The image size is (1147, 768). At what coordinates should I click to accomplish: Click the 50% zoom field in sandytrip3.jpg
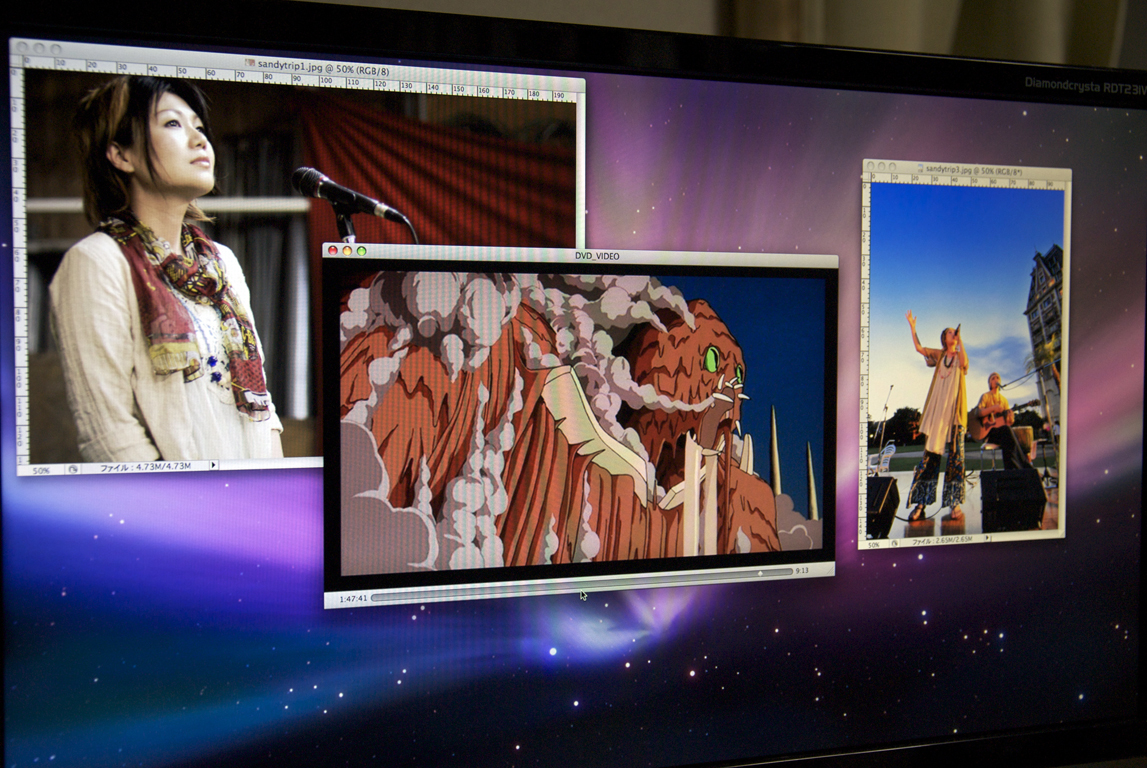874,544
